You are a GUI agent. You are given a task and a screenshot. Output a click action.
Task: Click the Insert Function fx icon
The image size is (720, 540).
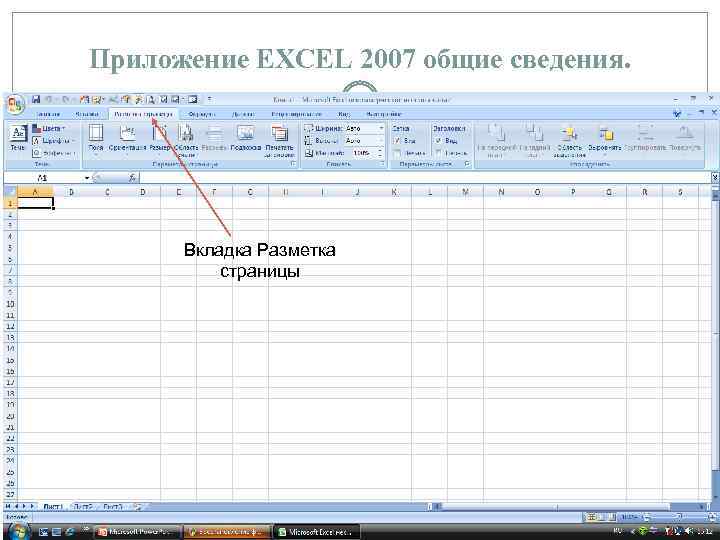(132, 178)
